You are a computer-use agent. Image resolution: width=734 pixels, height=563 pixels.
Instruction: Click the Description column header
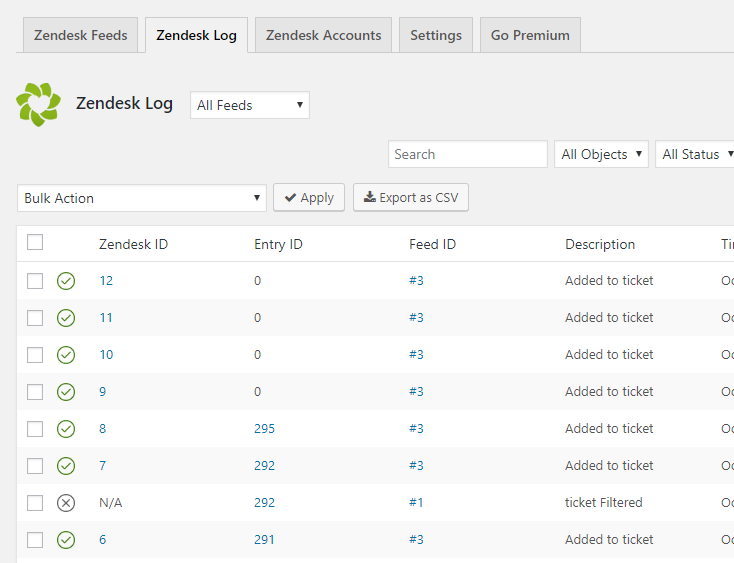pos(600,244)
